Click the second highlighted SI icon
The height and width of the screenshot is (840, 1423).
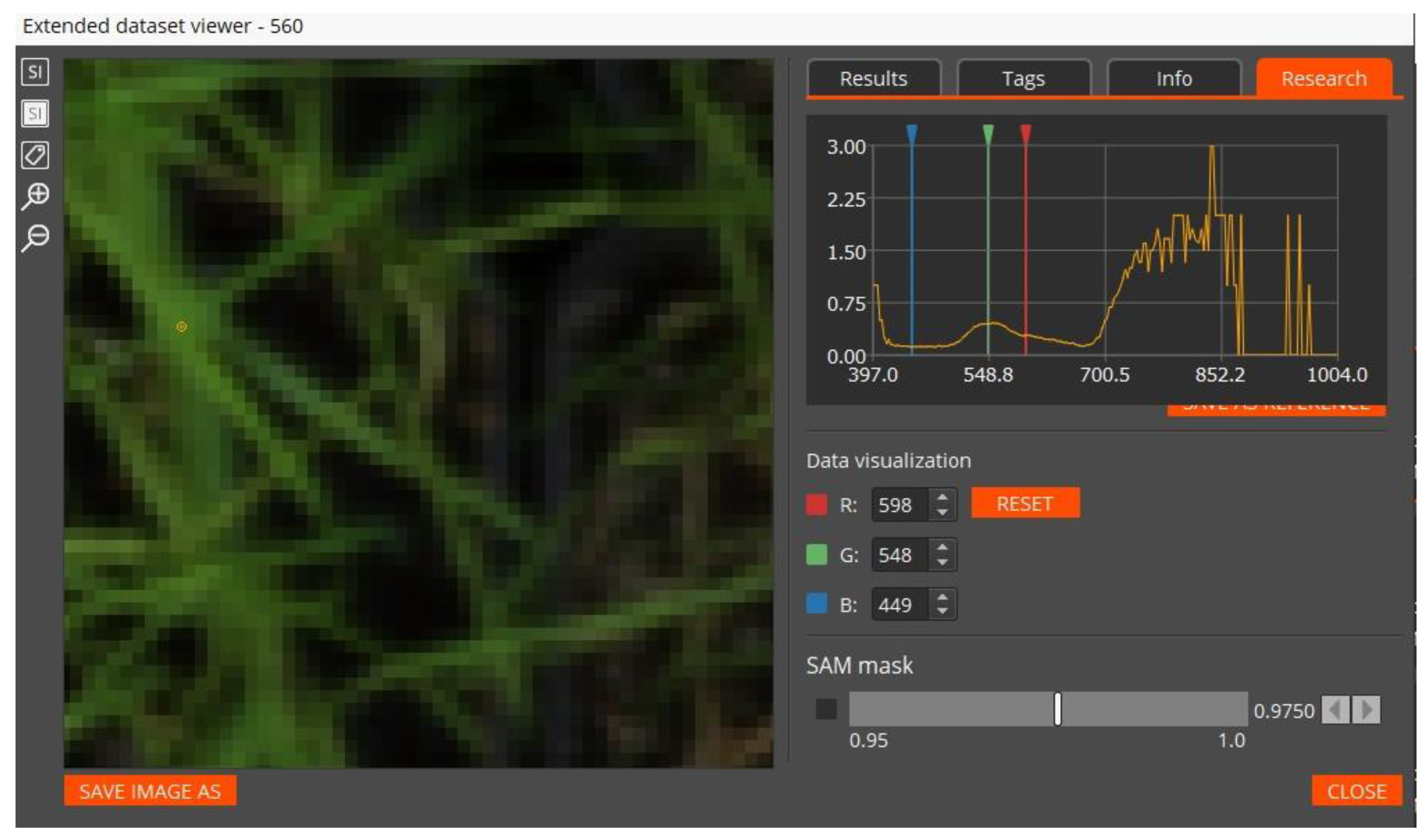35,114
